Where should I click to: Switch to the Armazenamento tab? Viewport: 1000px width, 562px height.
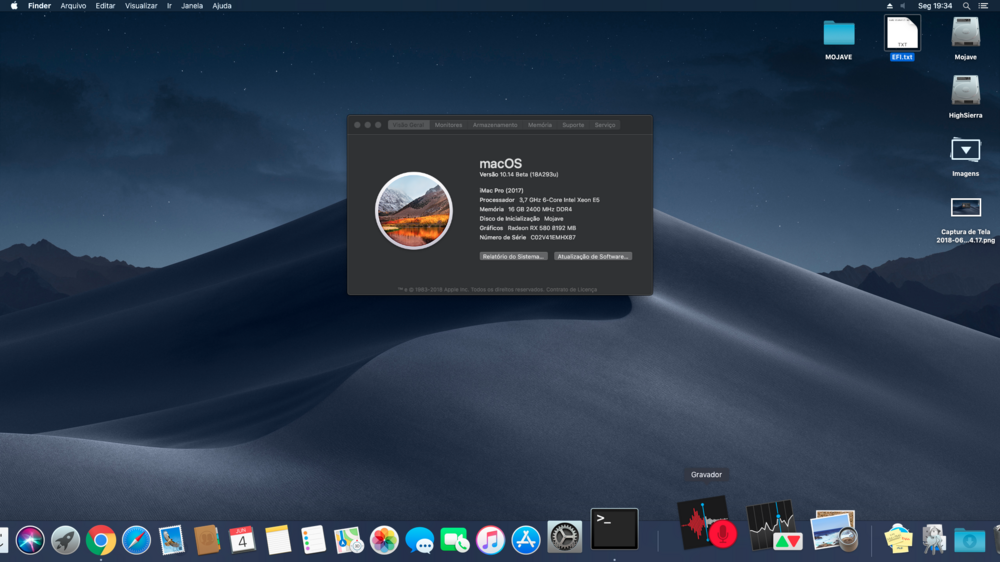click(495, 125)
